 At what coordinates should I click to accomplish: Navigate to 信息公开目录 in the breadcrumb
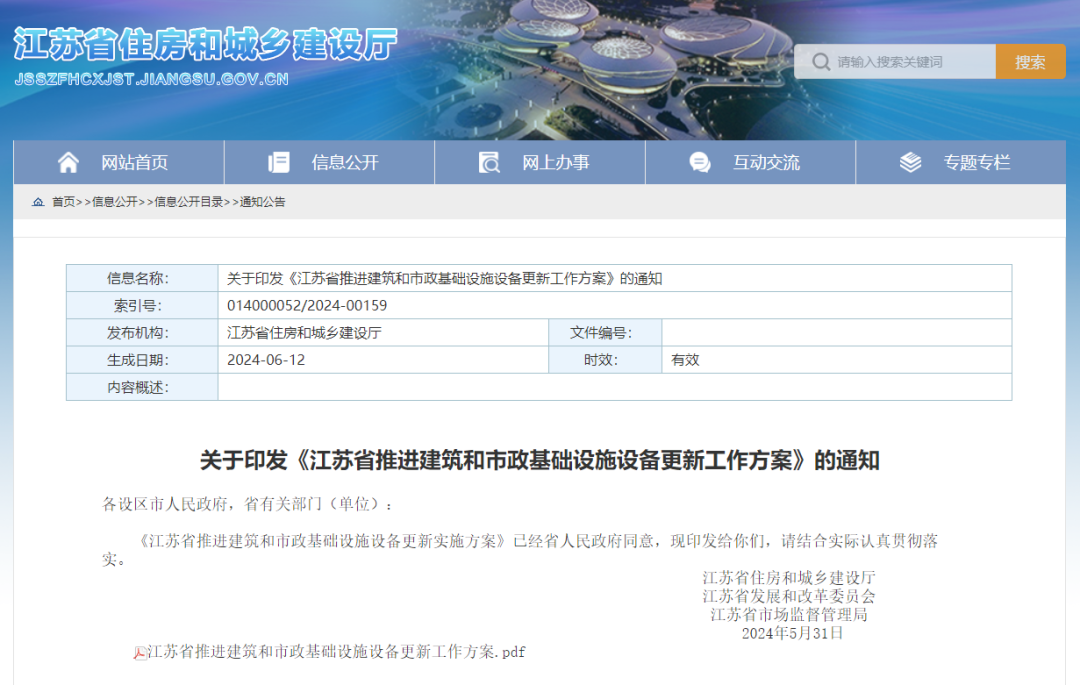[189, 202]
